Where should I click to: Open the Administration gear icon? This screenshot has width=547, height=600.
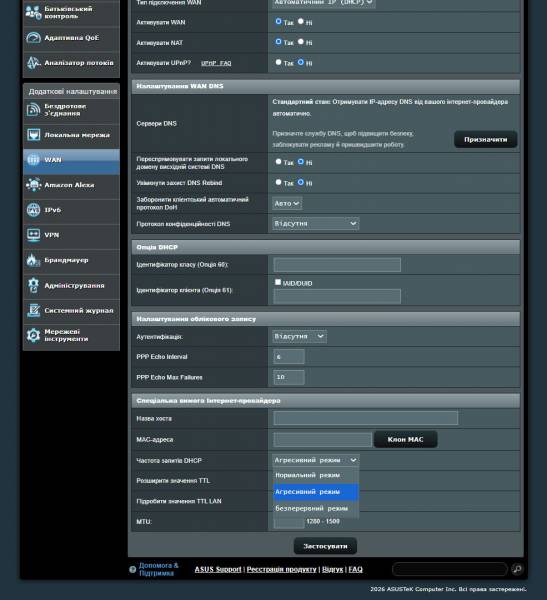click(x=33, y=285)
